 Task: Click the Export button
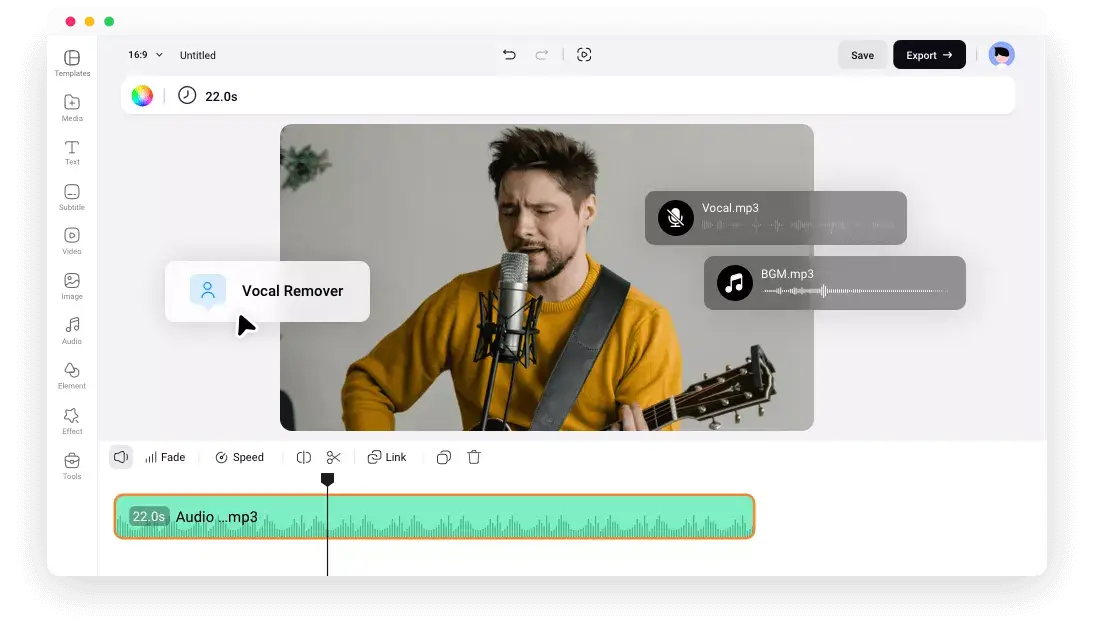point(929,55)
